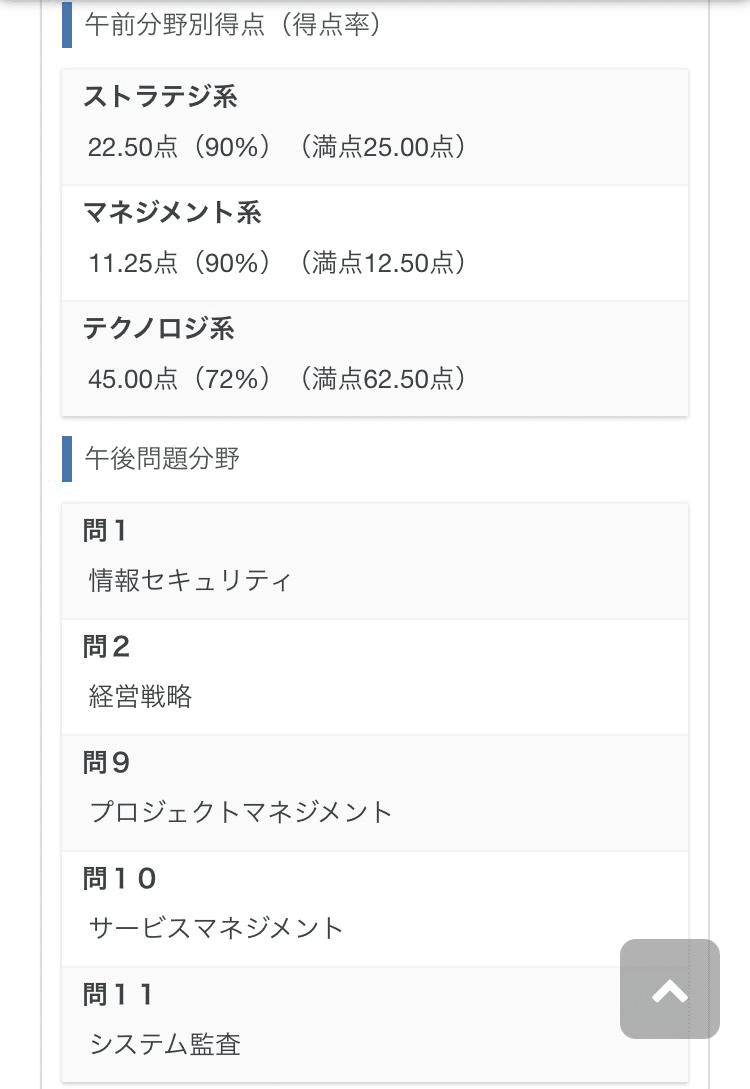Screen dimensions: 750x1089
Task: Select the マネジメント系 row title
Action: point(172,213)
